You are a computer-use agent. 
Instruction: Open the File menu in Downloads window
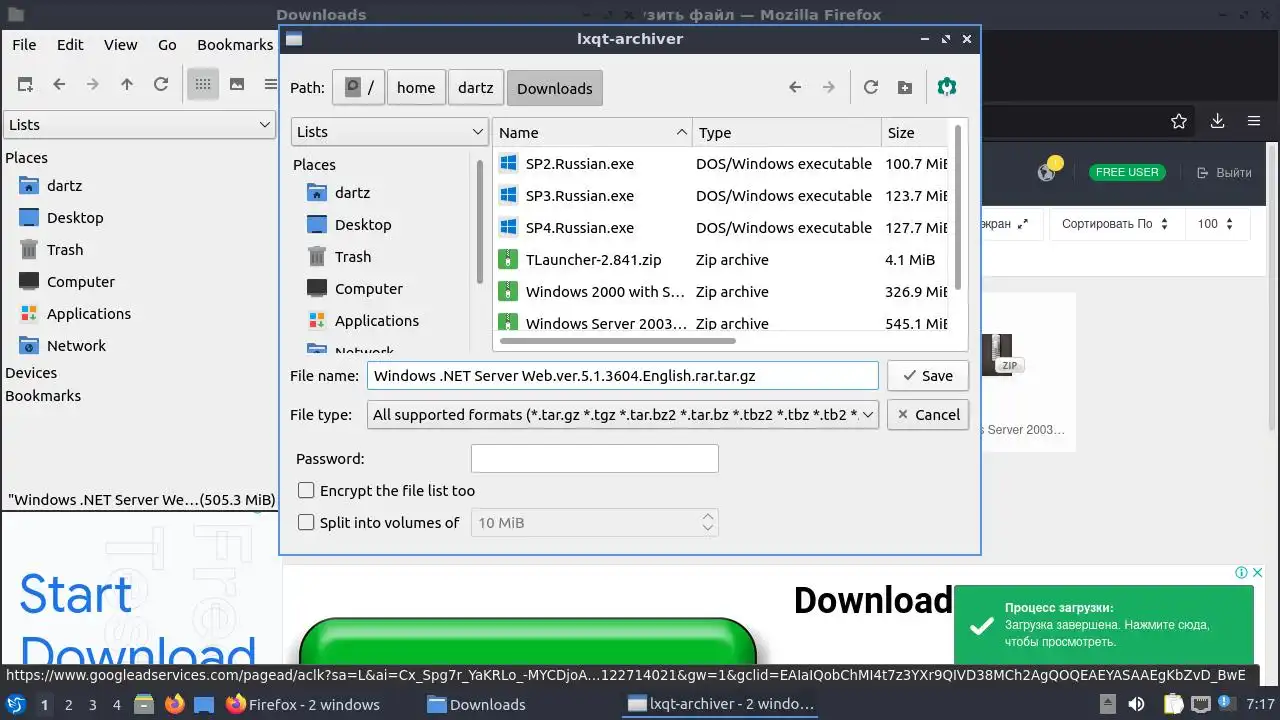click(24, 45)
